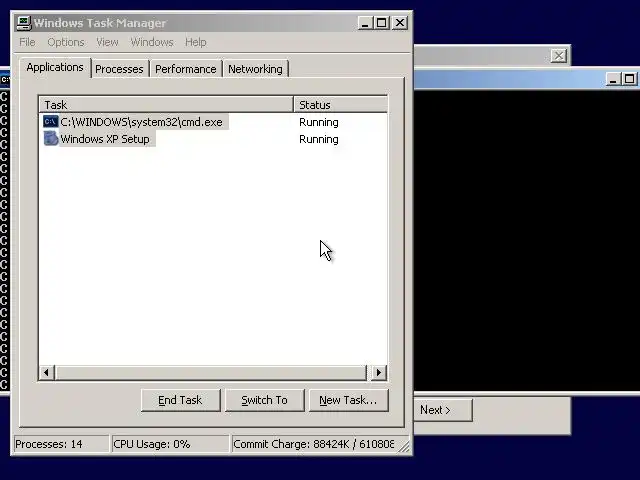Image resolution: width=640 pixels, height=480 pixels.
Task: Click Next in the setup window
Action: [x=443, y=410]
